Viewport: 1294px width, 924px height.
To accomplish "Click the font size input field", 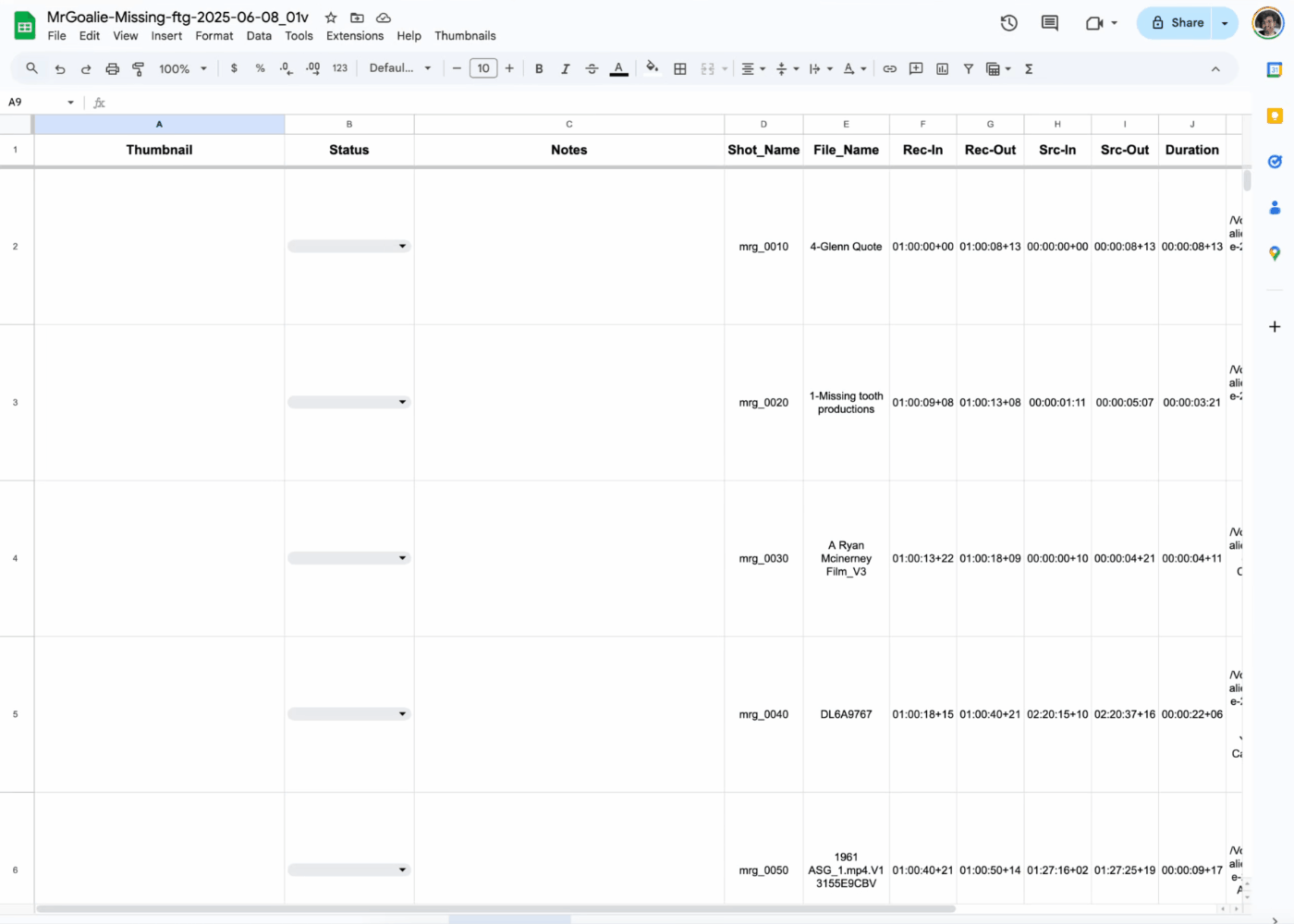I will click(483, 68).
